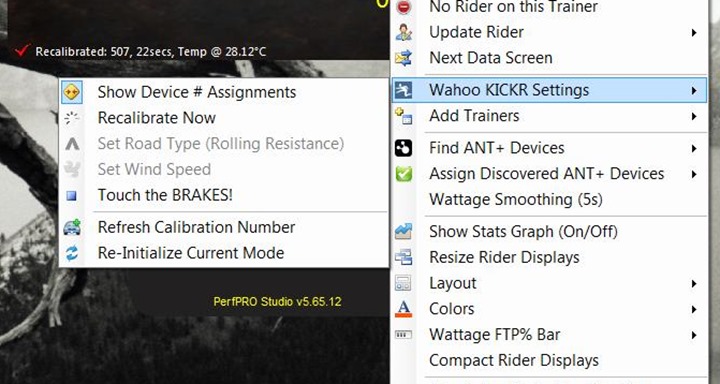Click the red No Rider icon
Screen dimensions: 720x384
404,7
